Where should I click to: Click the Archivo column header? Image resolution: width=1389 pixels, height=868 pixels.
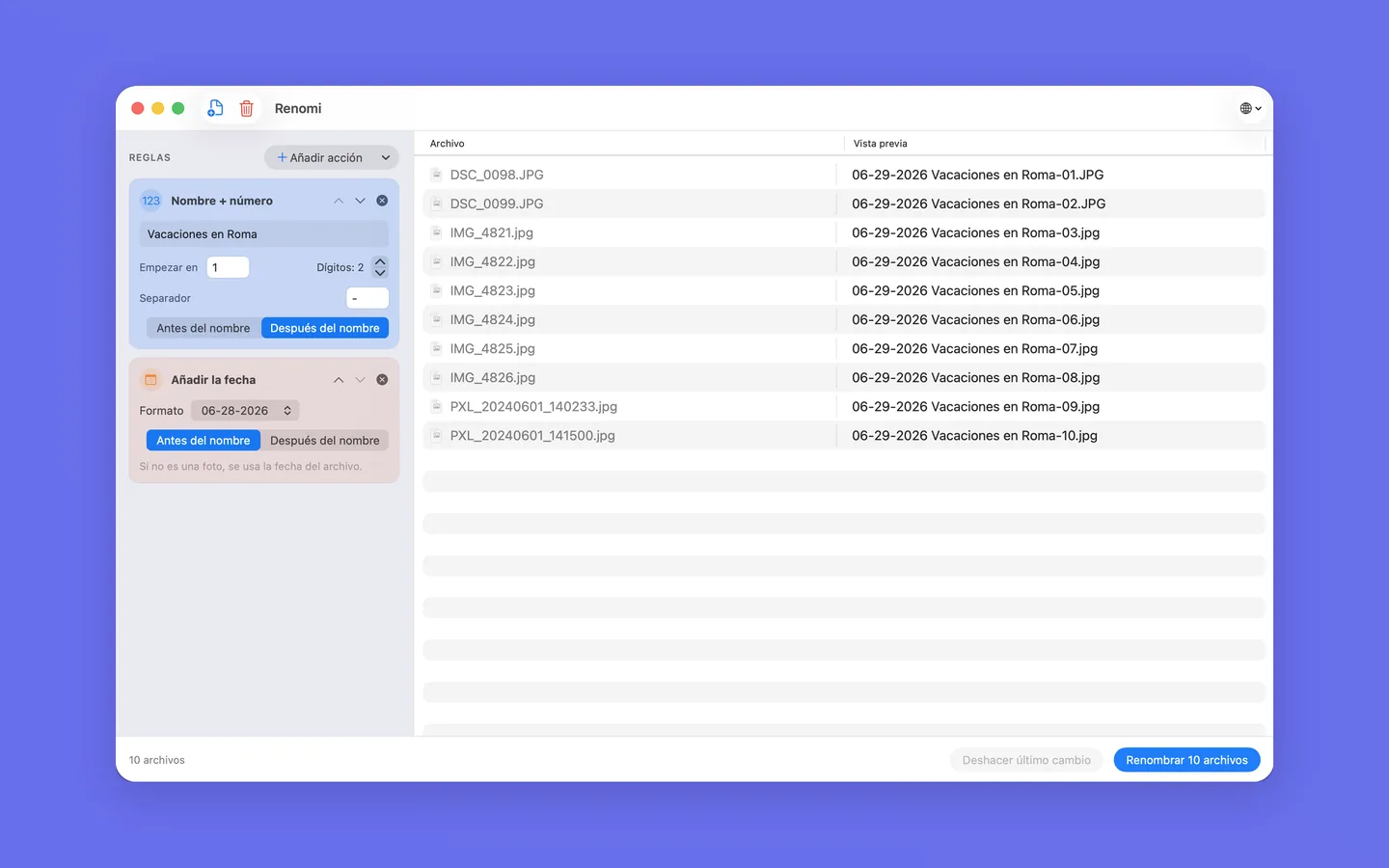pos(448,144)
